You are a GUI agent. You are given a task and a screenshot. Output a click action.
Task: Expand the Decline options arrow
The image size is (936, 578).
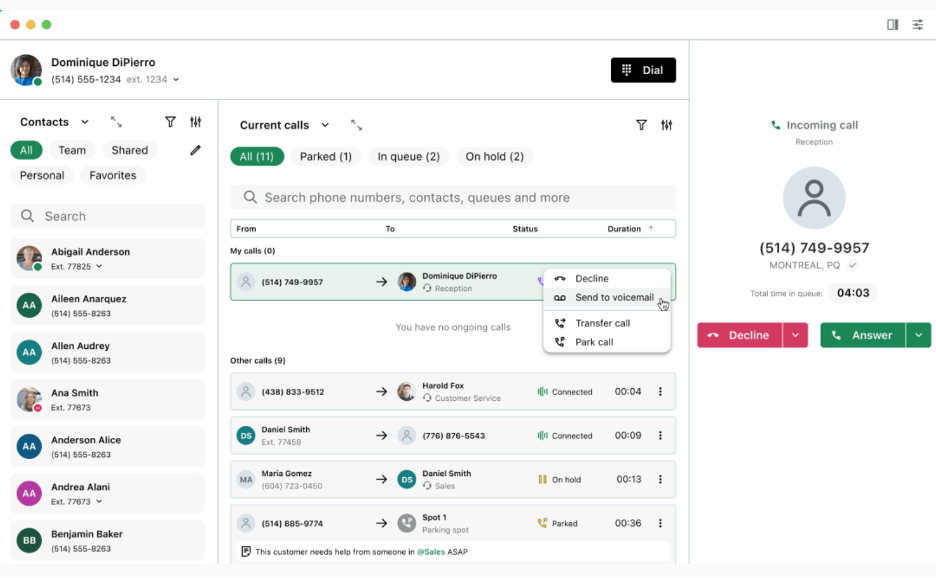(x=795, y=335)
